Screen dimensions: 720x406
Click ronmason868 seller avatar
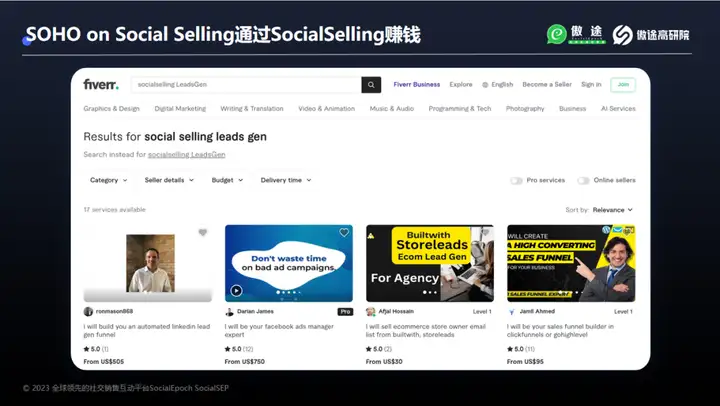pos(88,311)
